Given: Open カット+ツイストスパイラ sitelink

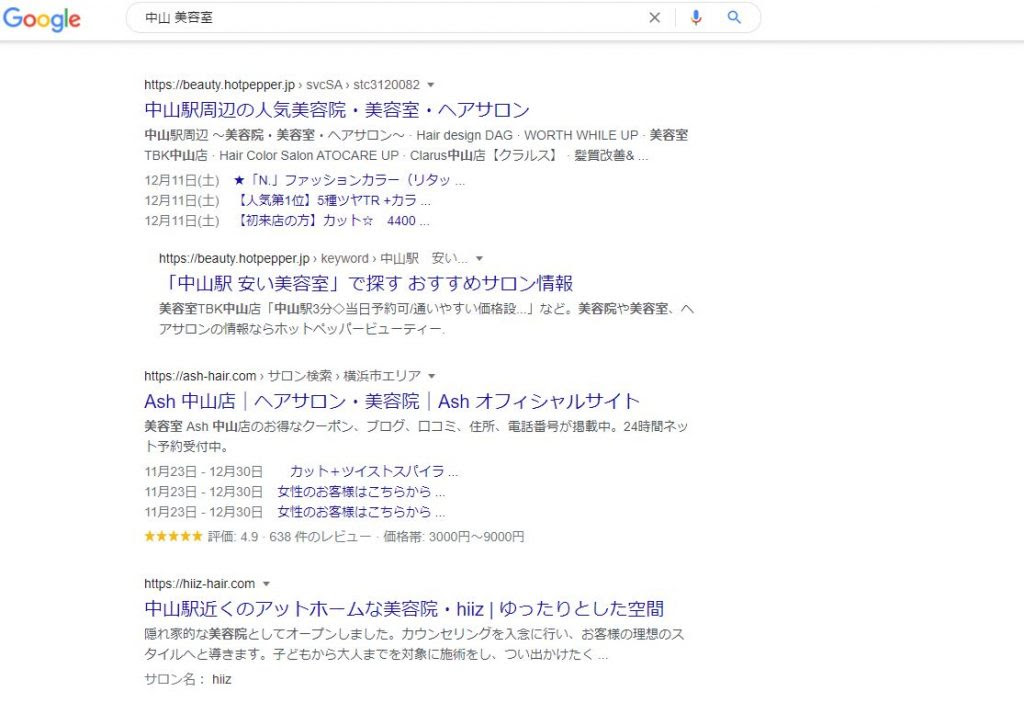Looking at the screenshot, I should click(x=374, y=472).
